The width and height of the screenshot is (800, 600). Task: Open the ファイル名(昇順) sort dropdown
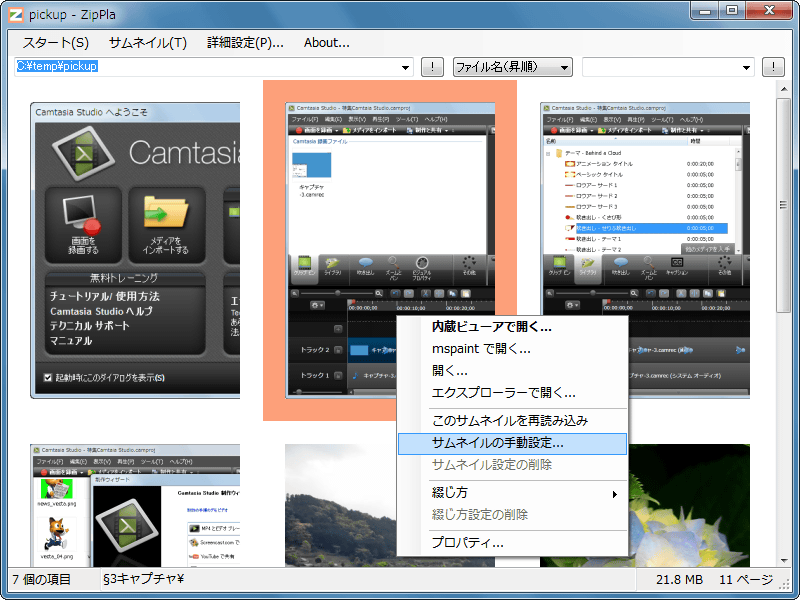tap(513, 67)
